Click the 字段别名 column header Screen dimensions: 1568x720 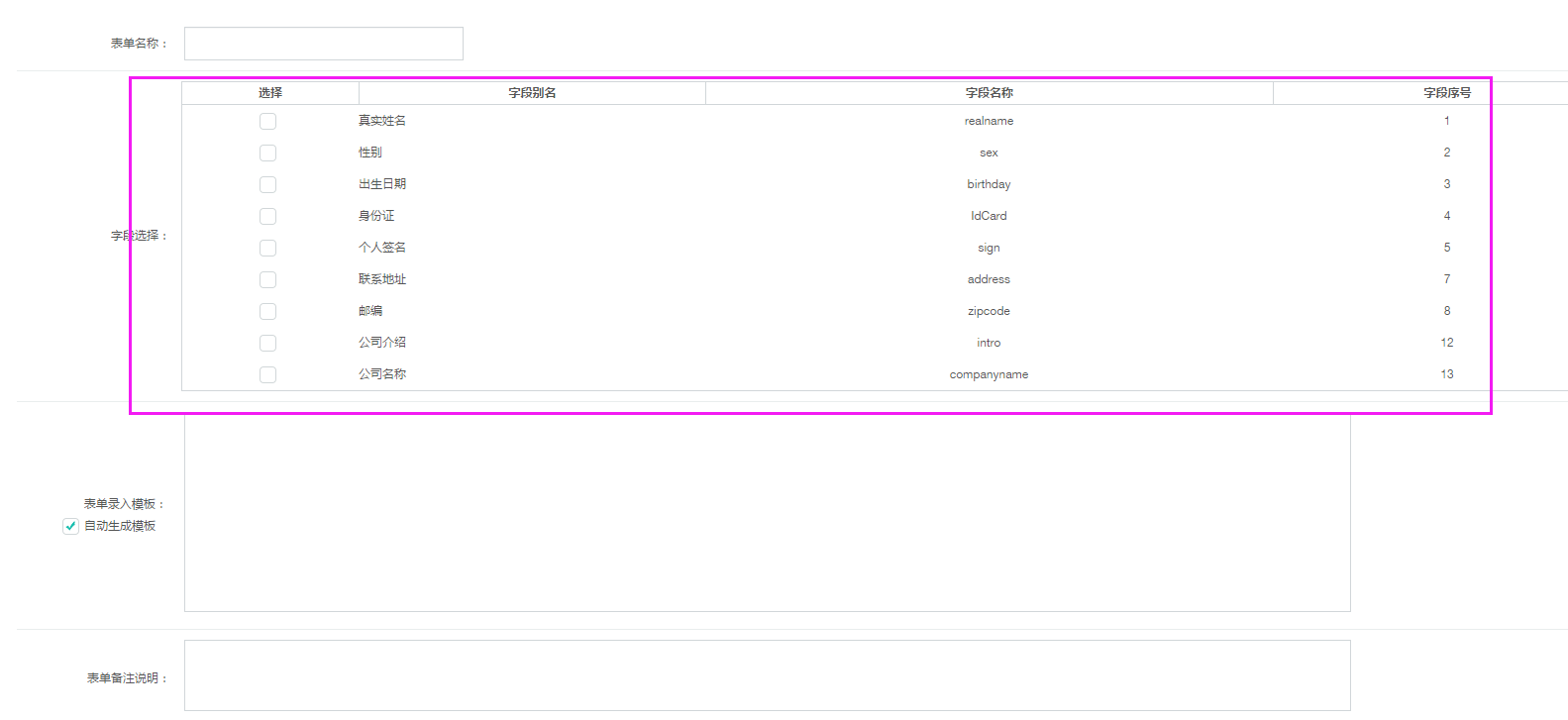(x=532, y=93)
